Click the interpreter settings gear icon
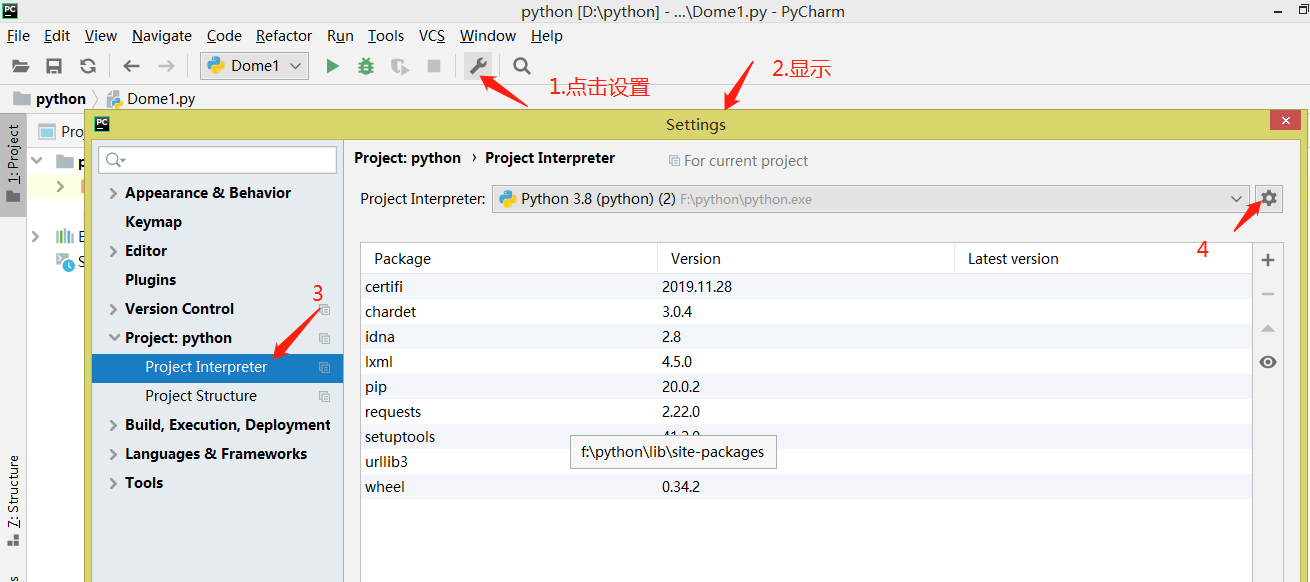Screen dimensions: 1310x582 pos(1267,198)
